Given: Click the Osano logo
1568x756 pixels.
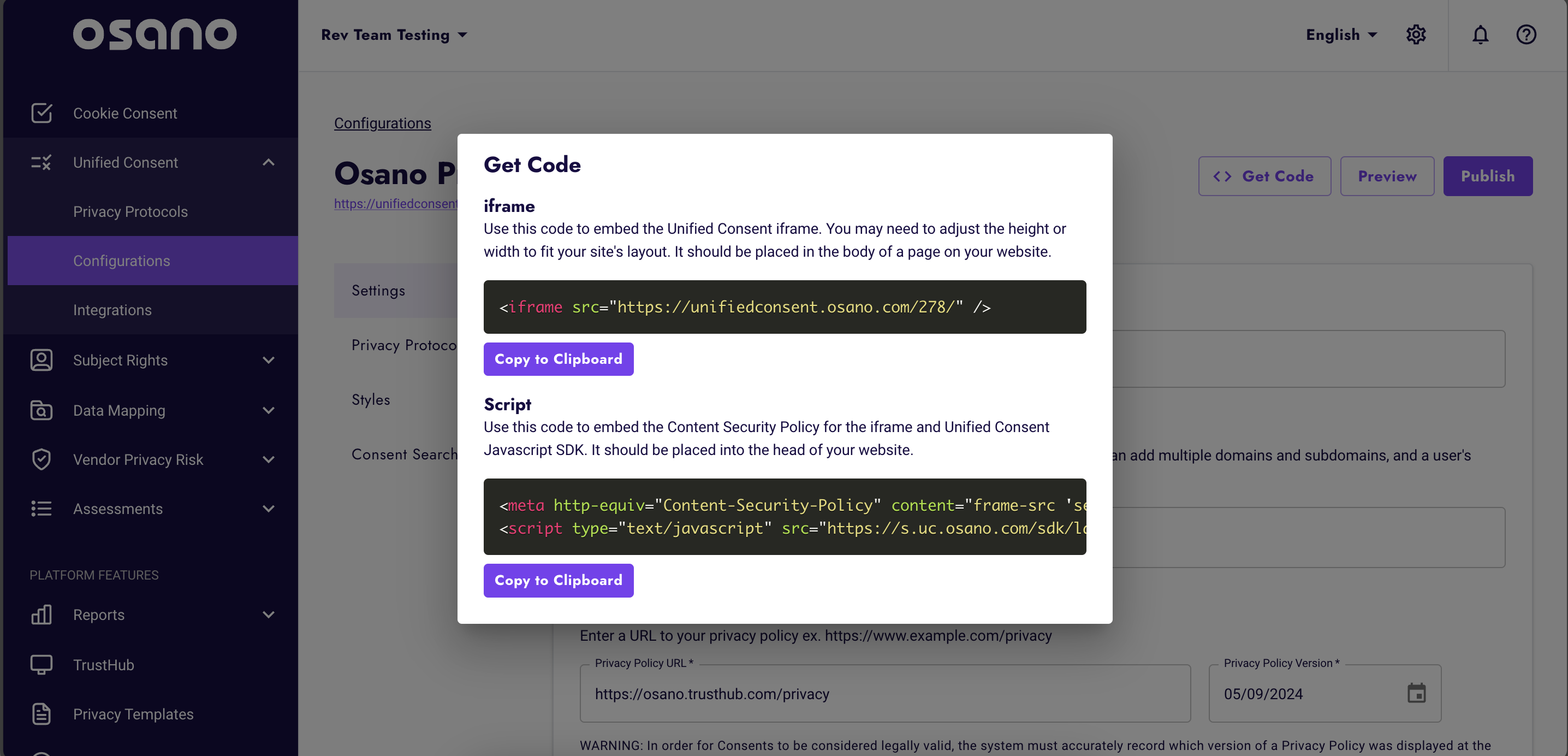Looking at the screenshot, I should (155, 34).
